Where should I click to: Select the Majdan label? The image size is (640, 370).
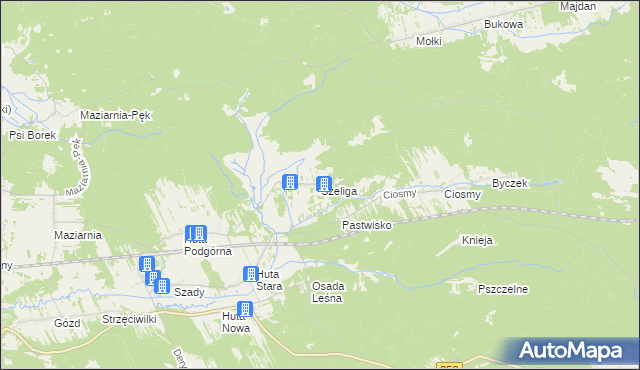[578, 7]
